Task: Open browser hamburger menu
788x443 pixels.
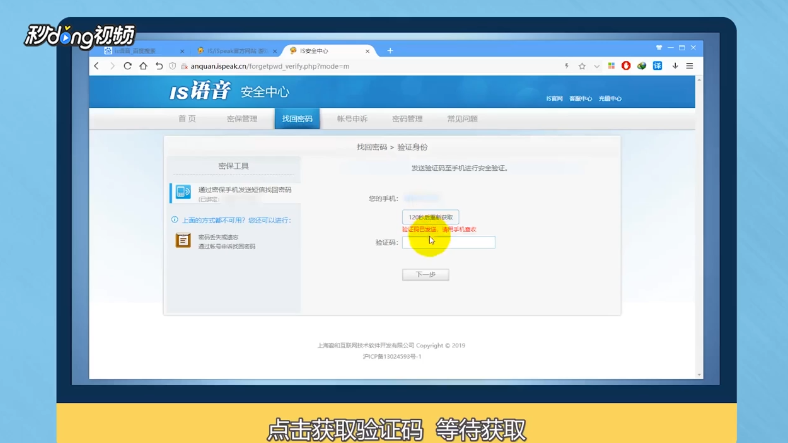Action: click(690, 66)
